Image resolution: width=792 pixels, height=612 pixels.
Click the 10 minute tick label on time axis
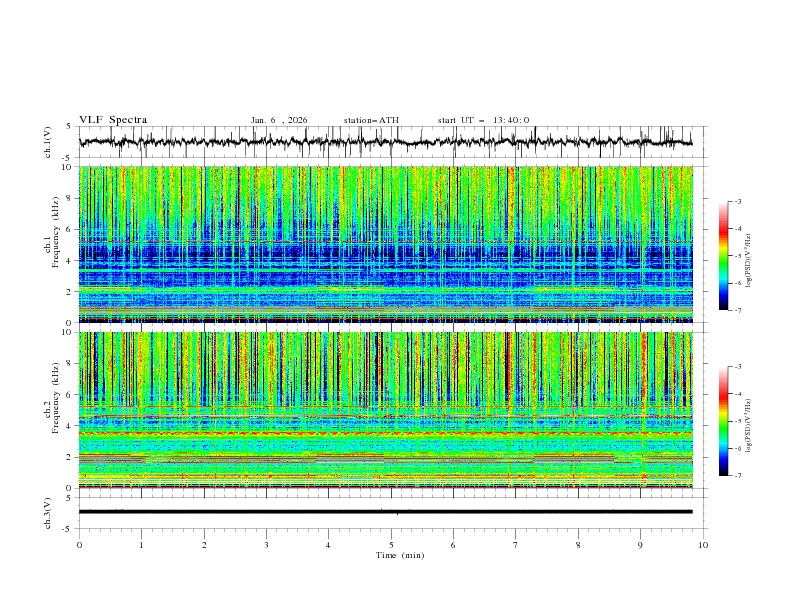pos(703,545)
